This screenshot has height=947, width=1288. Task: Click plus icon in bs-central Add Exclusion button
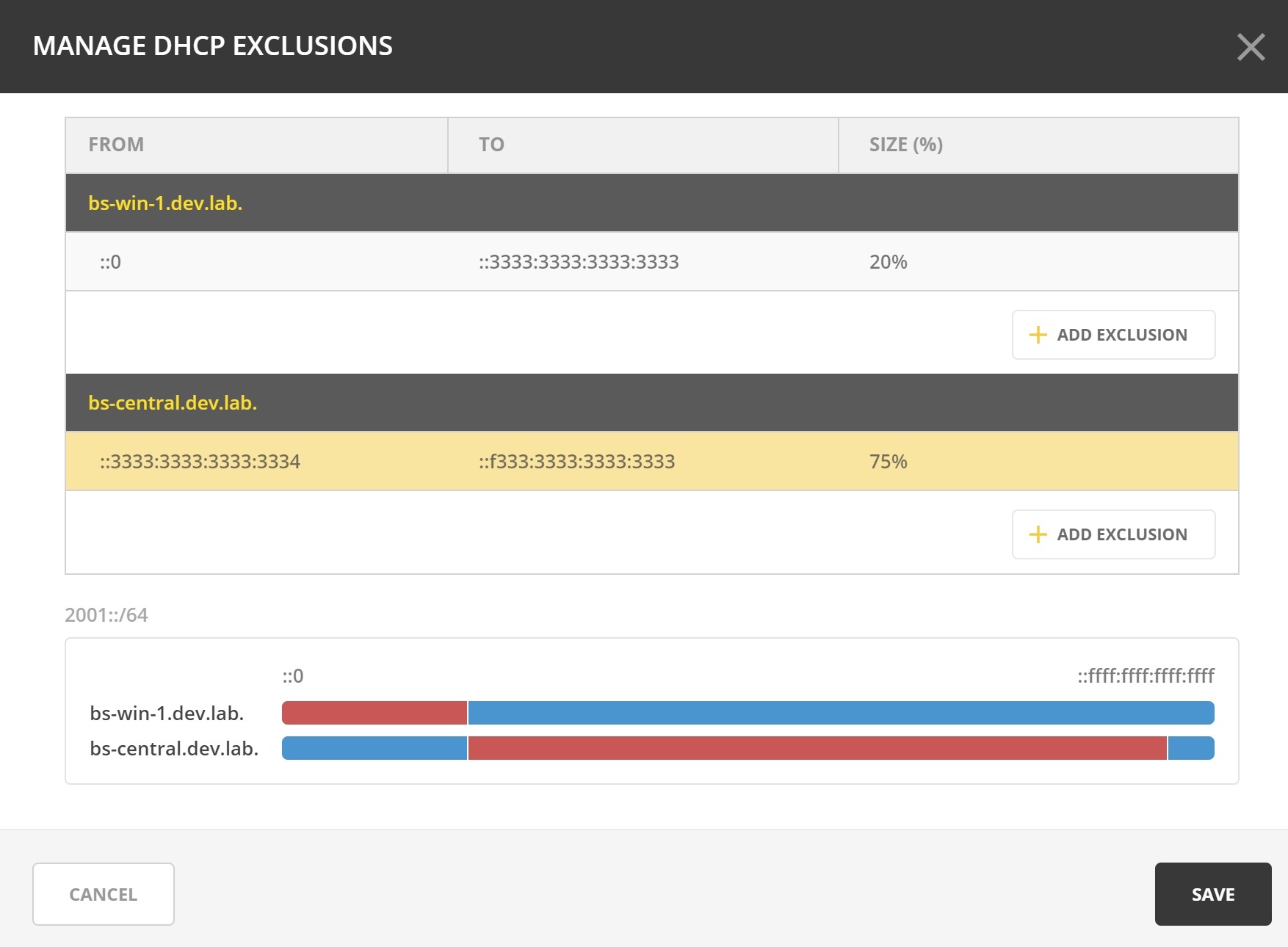pos(1038,534)
